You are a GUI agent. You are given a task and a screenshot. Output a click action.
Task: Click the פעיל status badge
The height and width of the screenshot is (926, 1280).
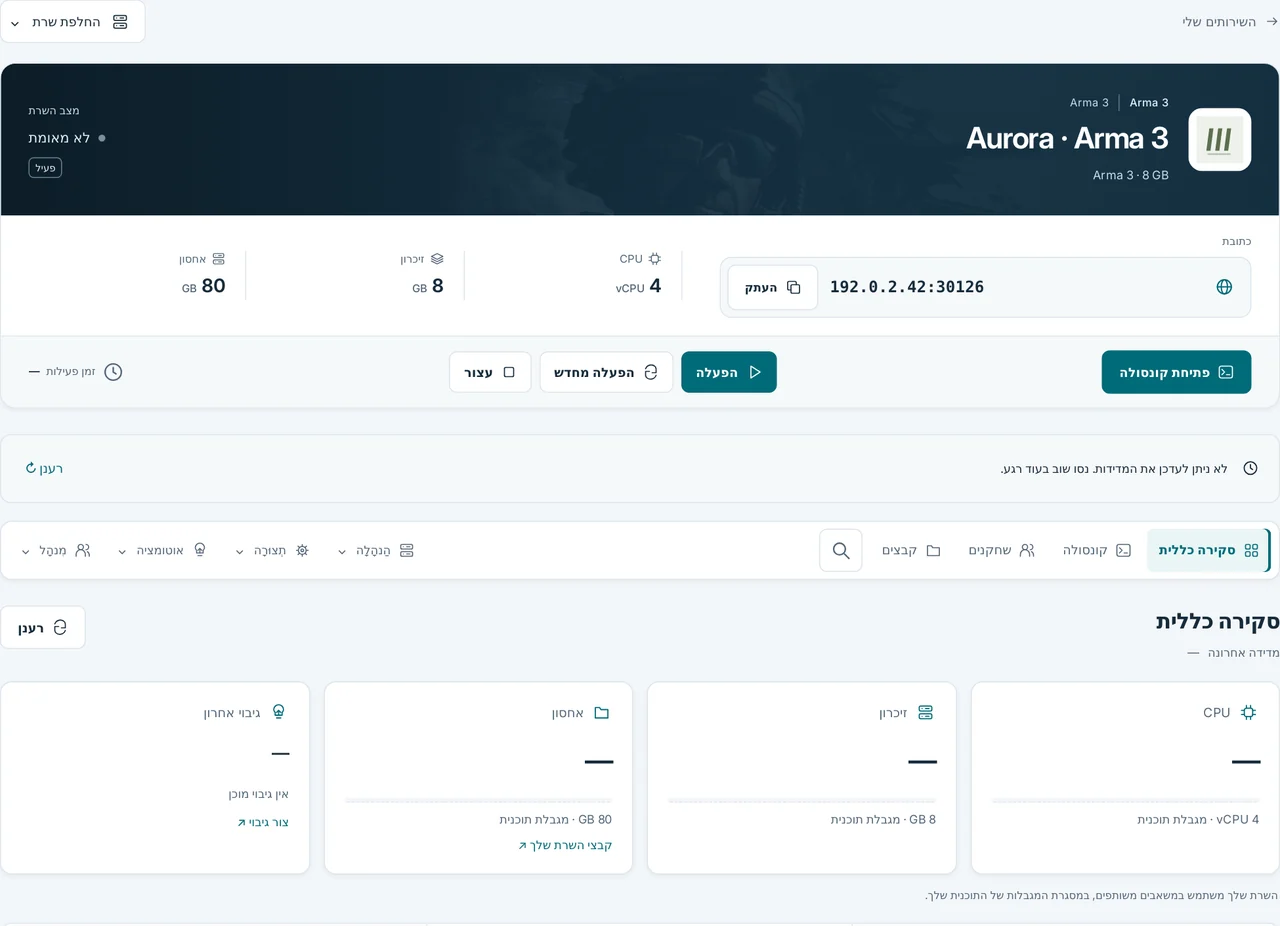click(45, 168)
